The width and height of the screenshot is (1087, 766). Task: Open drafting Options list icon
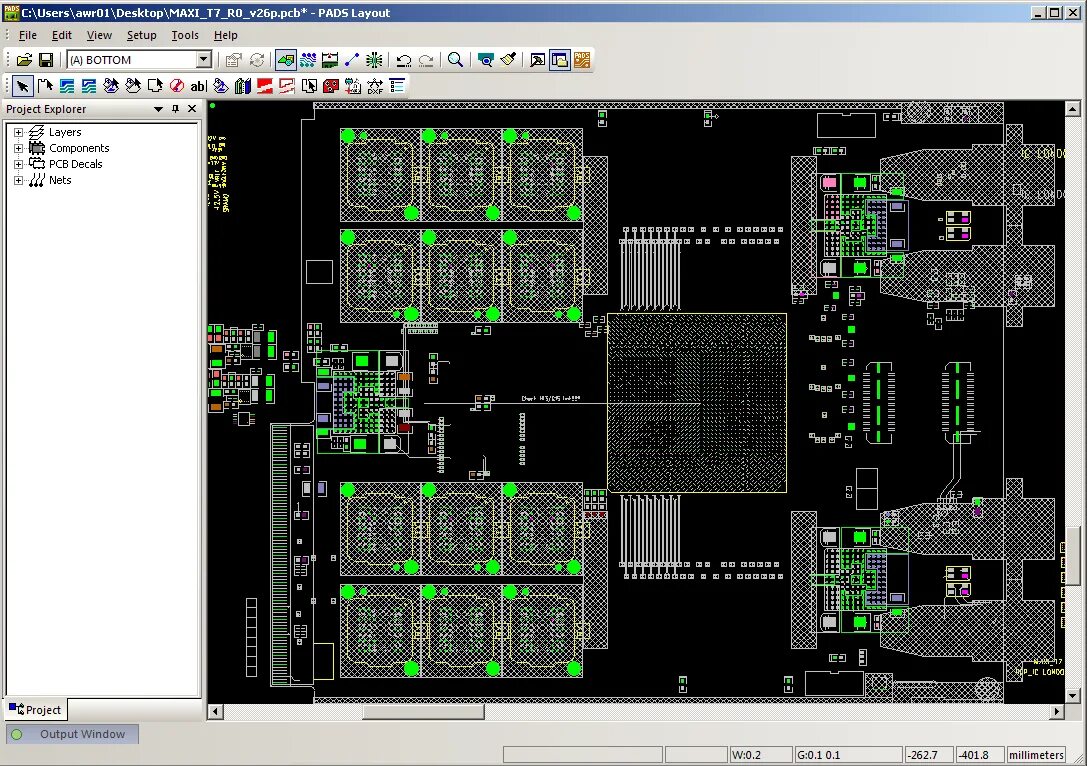pyautogui.click(x=397, y=86)
